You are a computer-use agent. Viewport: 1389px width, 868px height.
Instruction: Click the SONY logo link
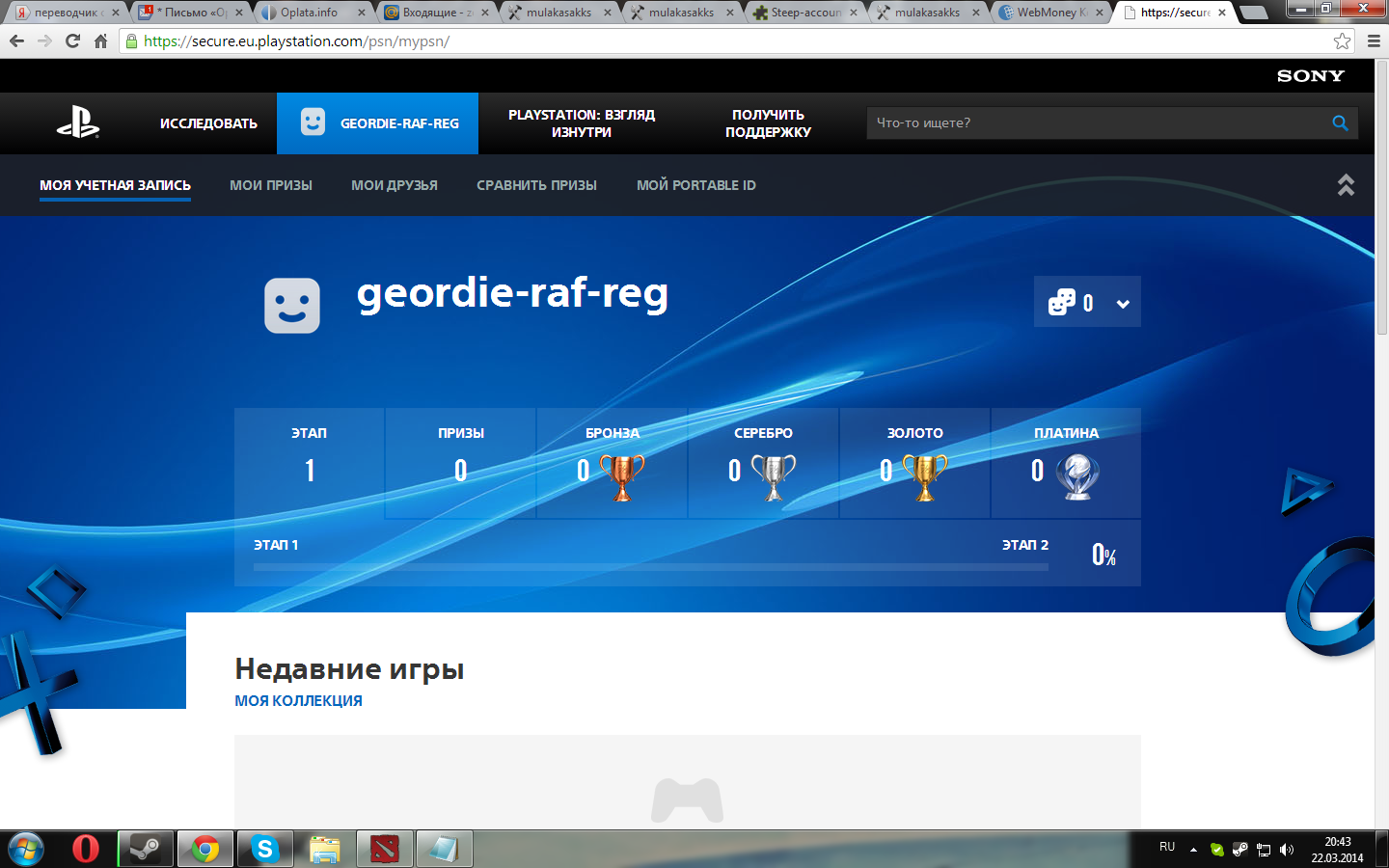pos(1310,76)
